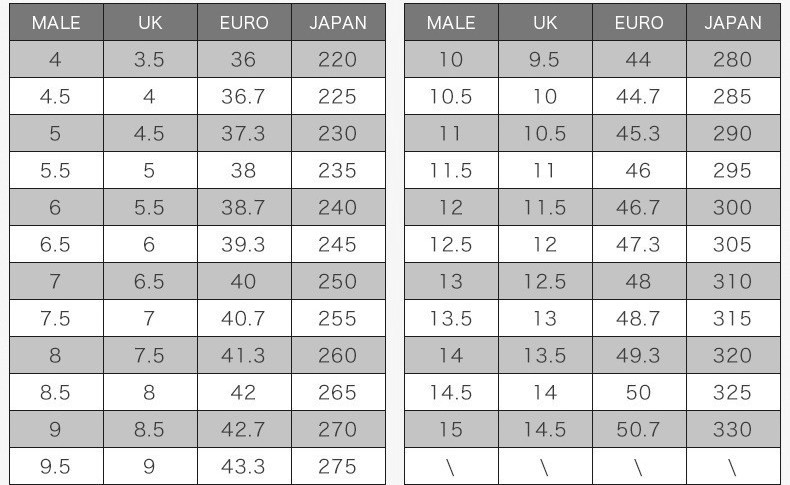Image resolution: width=790 pixels, height=485 pixels.
Task: Click the Japan size 250 cell
Action: [338, 282]
